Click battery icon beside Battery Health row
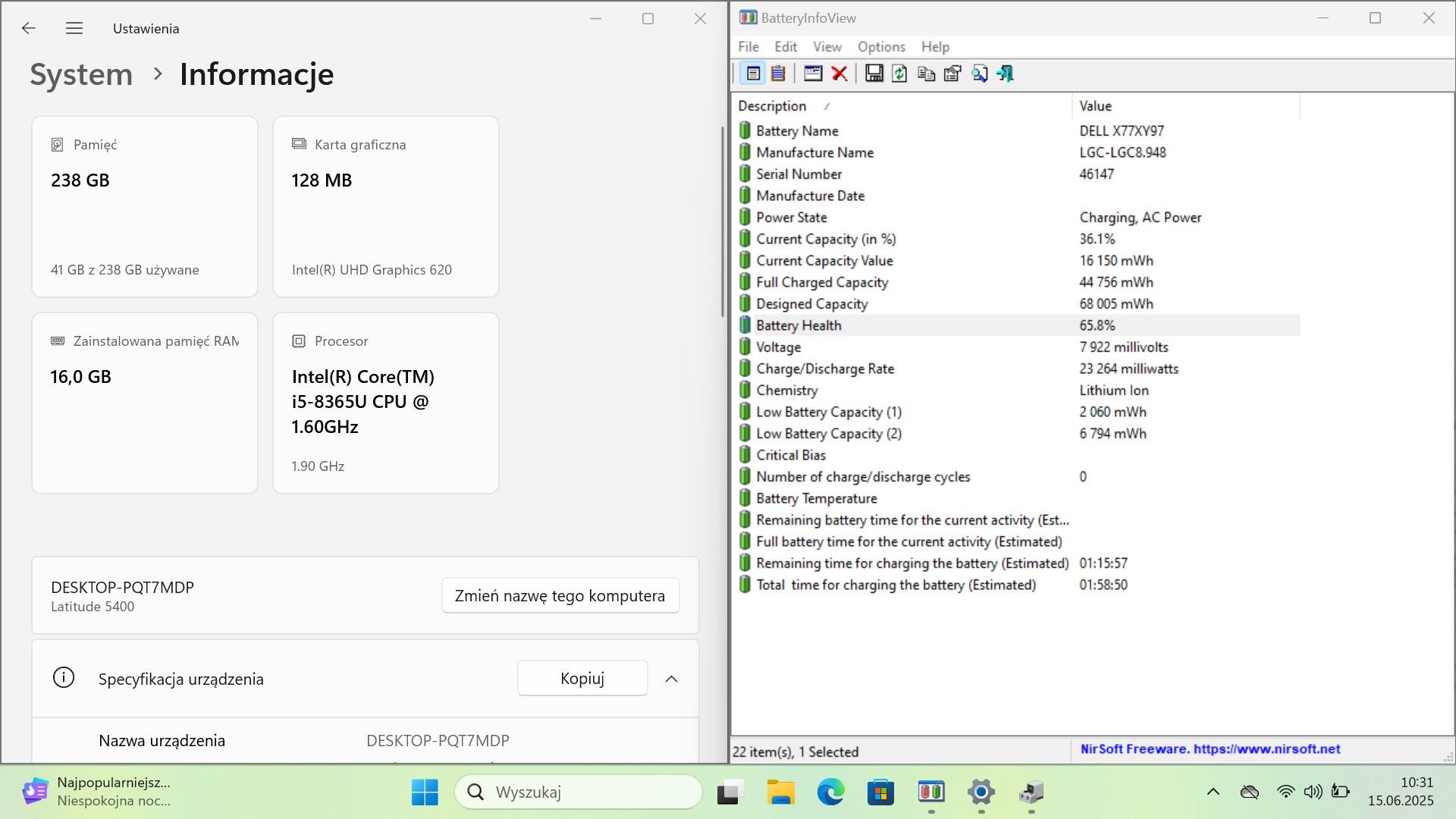1456x819 pixels. pos(745,325)
